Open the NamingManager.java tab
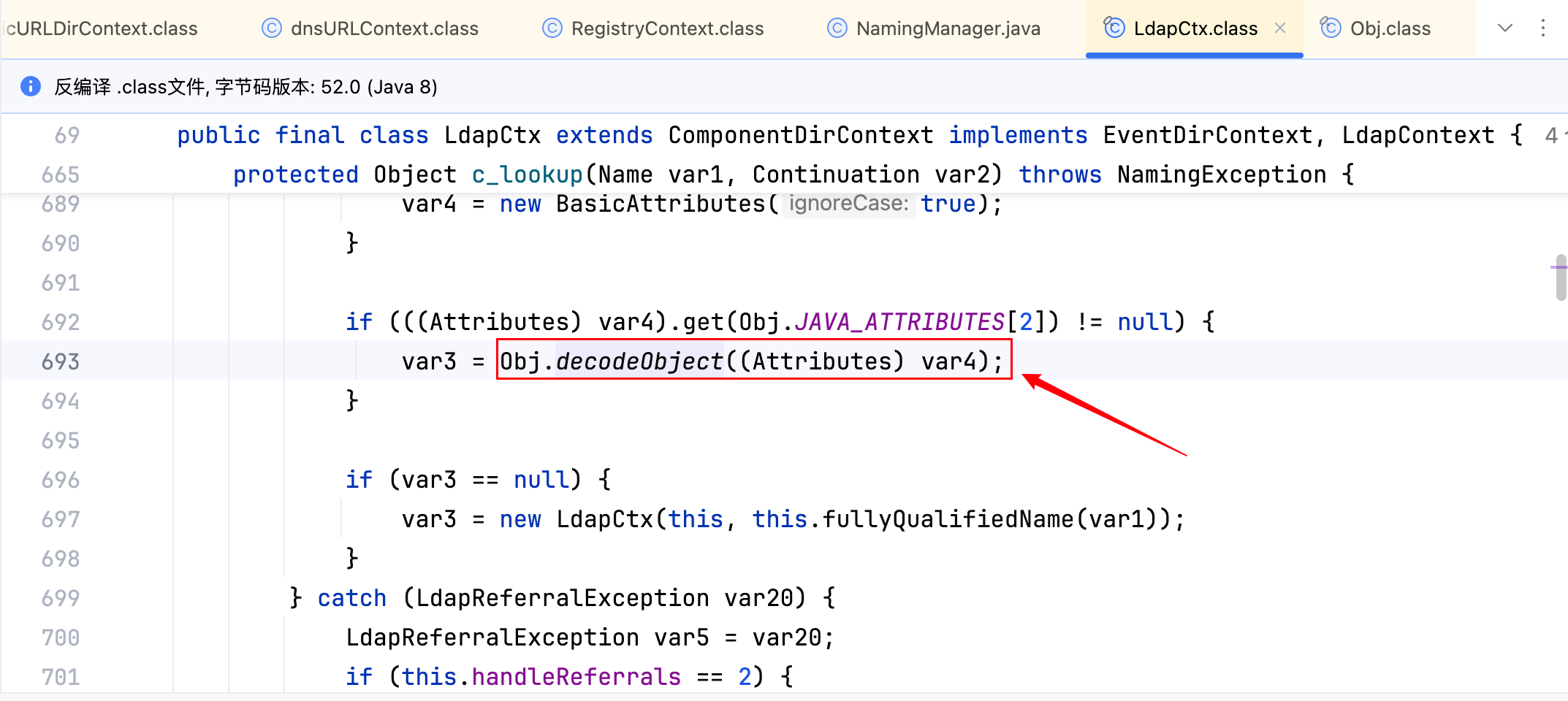 [x=948, y=28]
